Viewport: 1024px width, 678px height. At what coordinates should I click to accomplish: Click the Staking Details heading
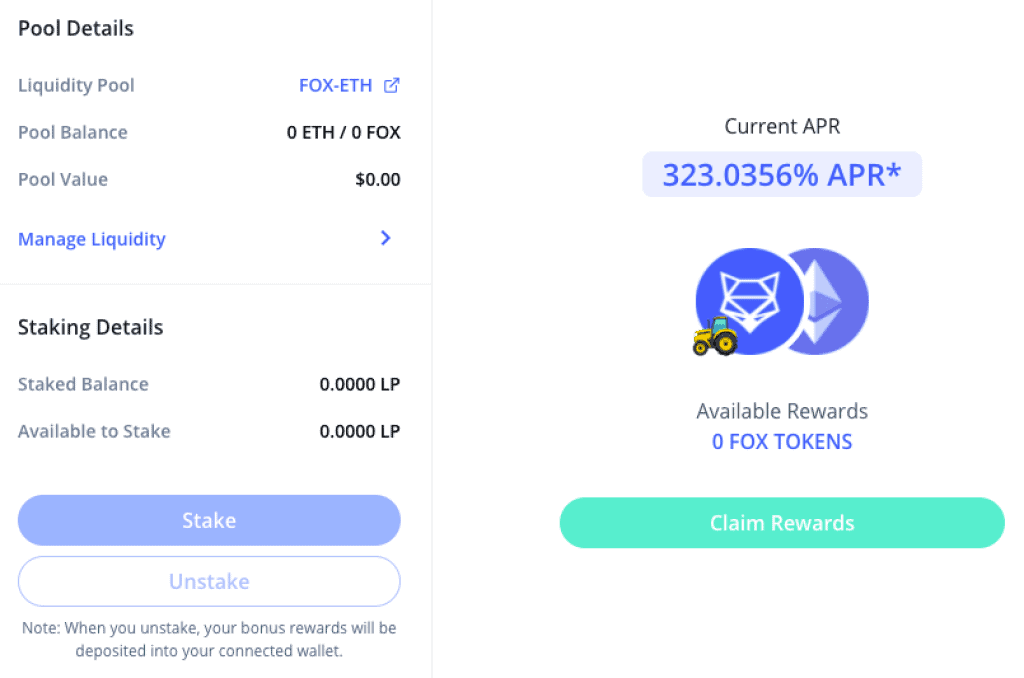[91, 327]
